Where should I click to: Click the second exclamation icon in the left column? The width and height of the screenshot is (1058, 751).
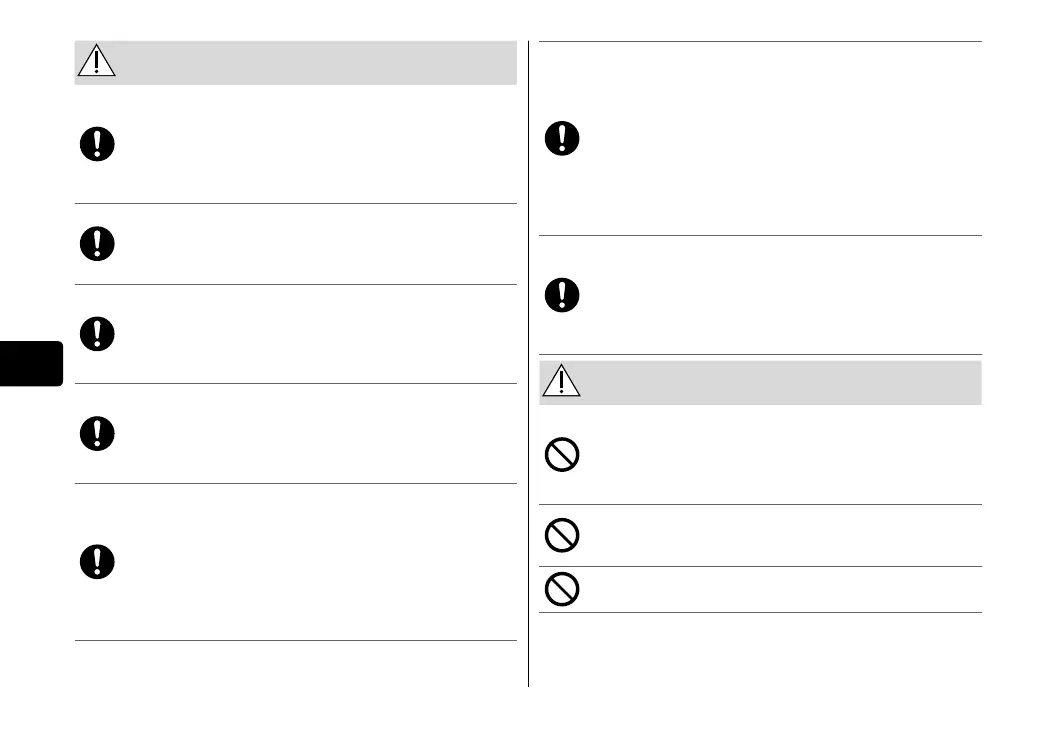coord(97,244)
